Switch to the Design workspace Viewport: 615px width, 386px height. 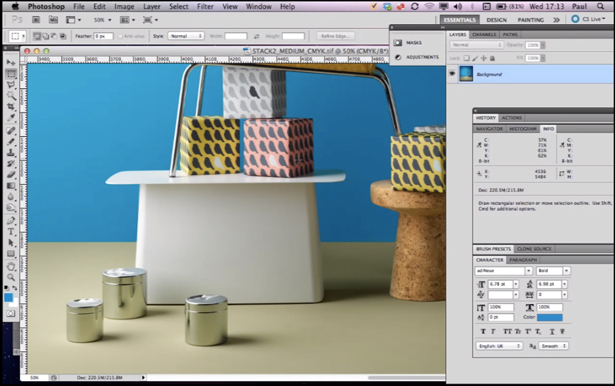tap(497, 20)
